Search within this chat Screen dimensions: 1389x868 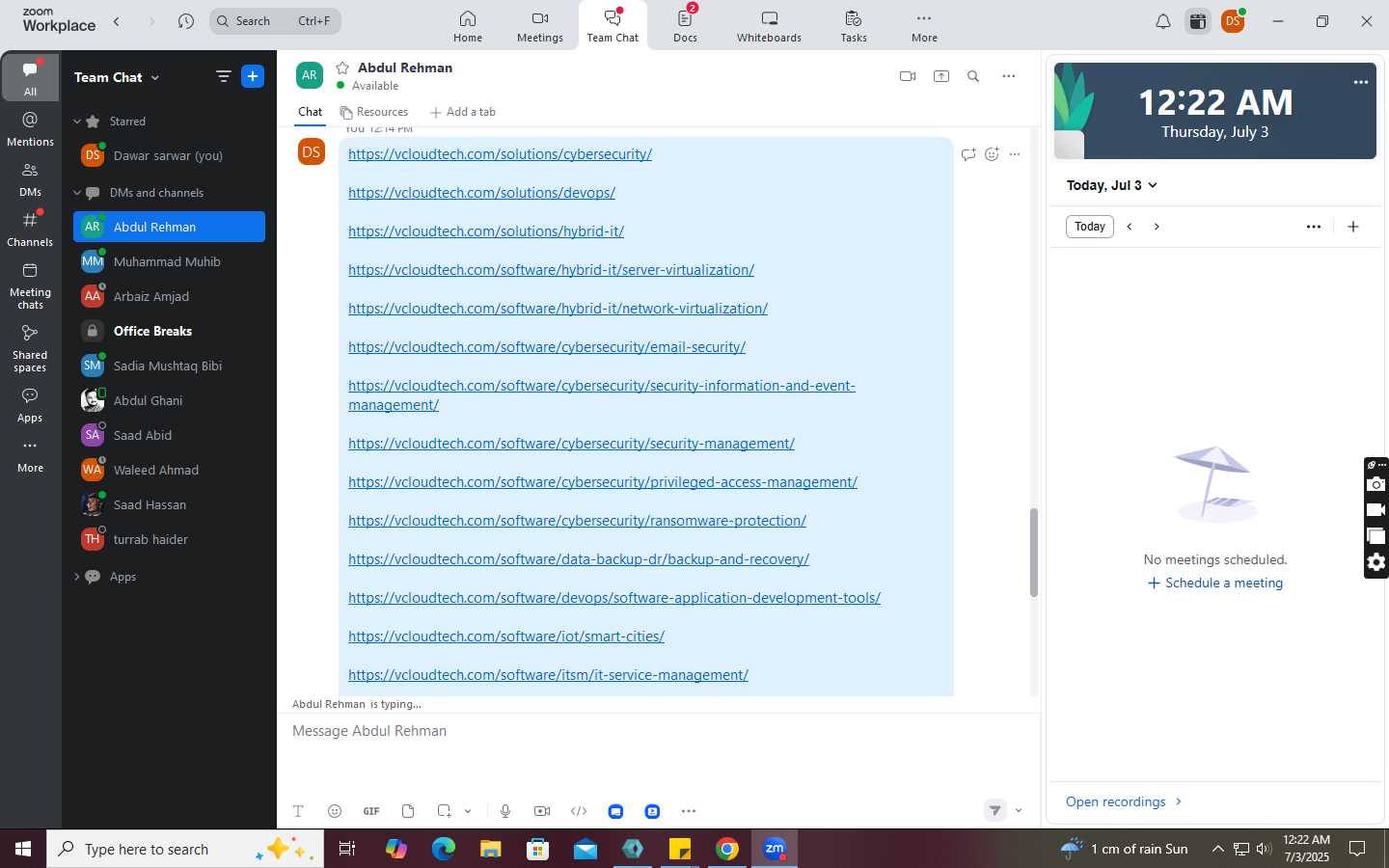click(x=973, y=76)
